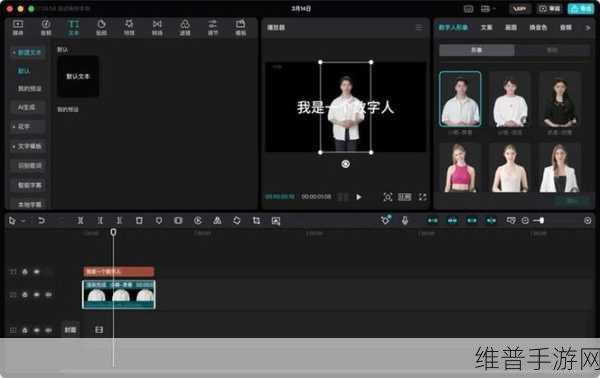600x378 pixels.
Task: Toggle third teal linkage button
Action: tap(472, 220)
